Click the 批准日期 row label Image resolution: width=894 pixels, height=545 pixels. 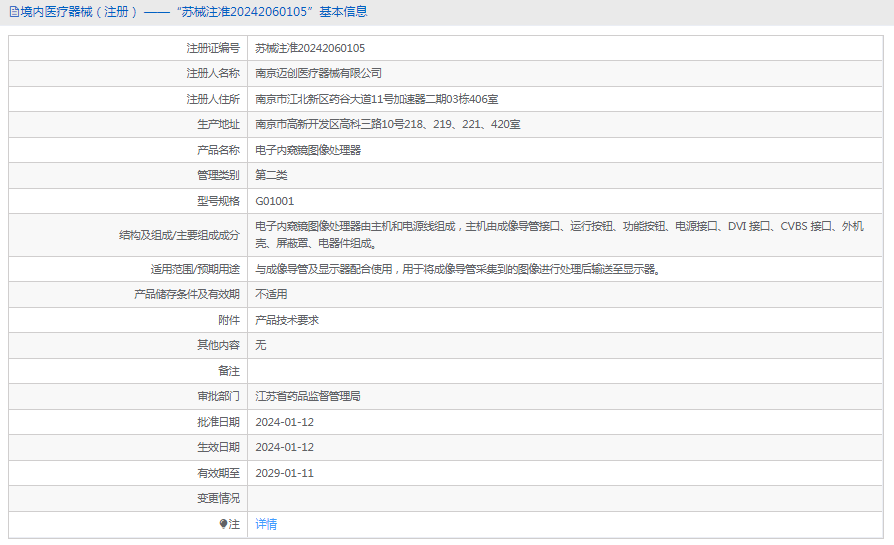[218, 422]
